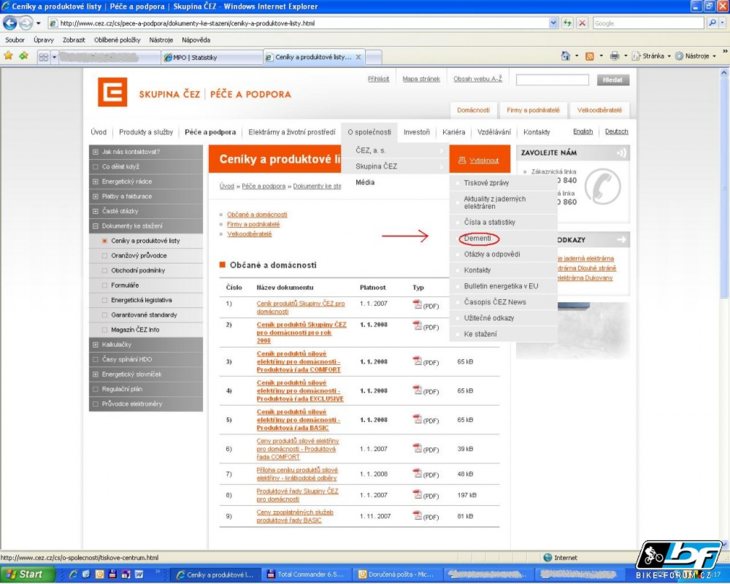Viewport: 730px width, 584px height.
Task: Open 'Produktové řady Skupiny ČEZ pro domácnosti' link
Action: pos(297,495)
